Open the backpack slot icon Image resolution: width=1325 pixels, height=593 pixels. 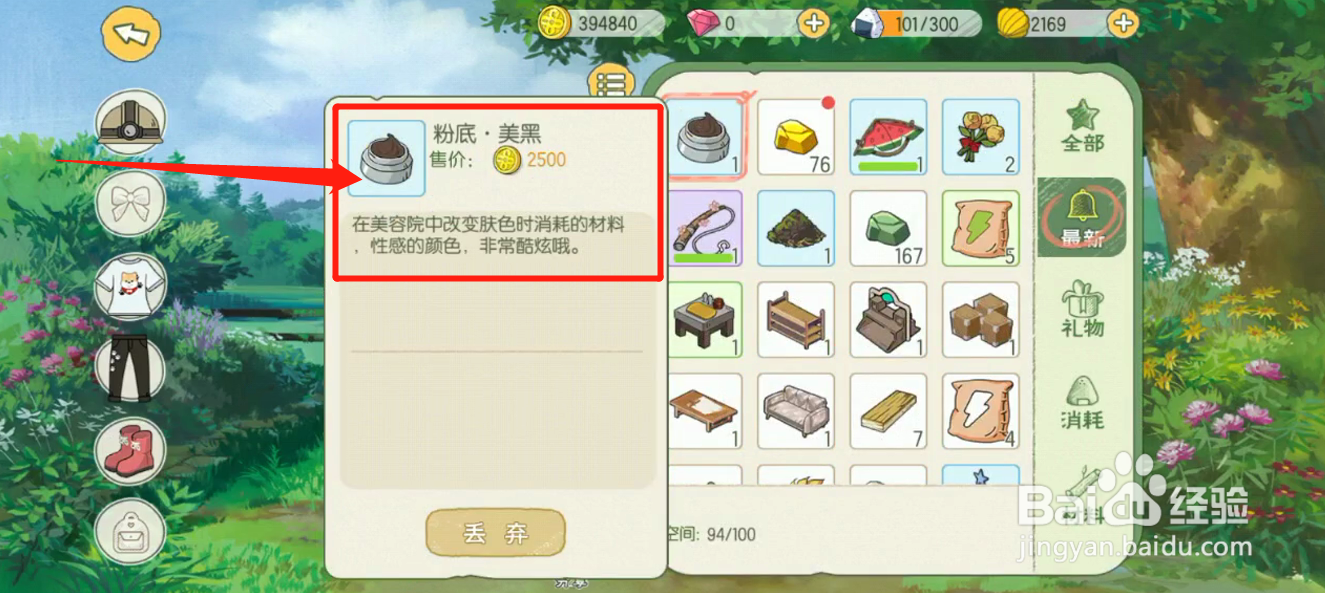pyautogui.click(x=130, y=533)
